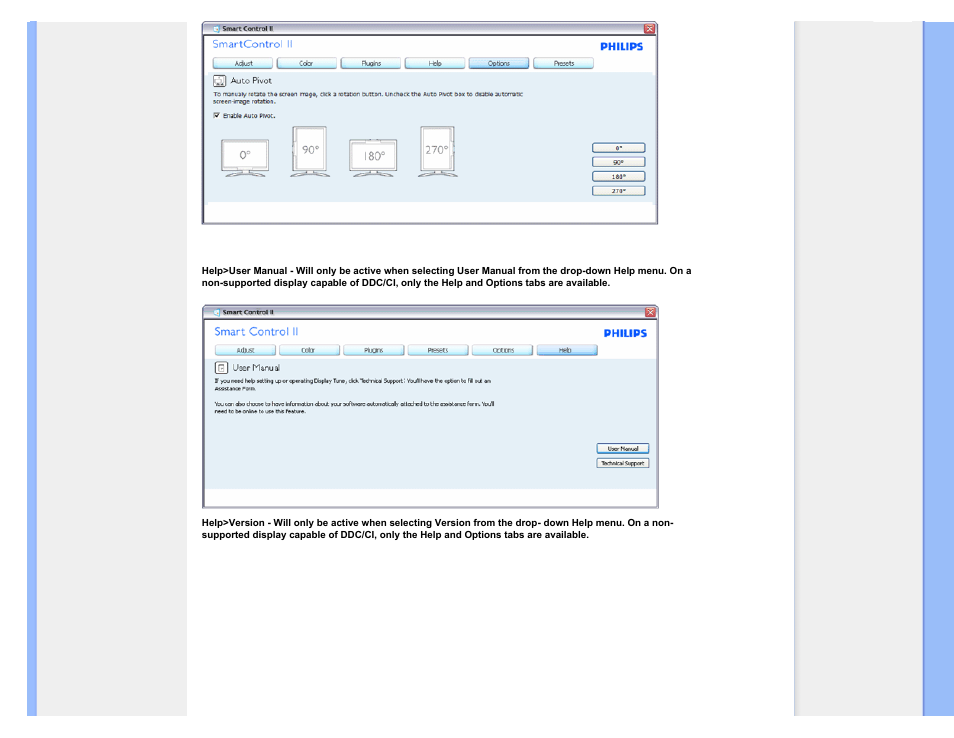Open the Adjust tab in the Auto Pivot window
Image resolution: width=954 pixels, height=738 pixels.
tap(243, 63)
